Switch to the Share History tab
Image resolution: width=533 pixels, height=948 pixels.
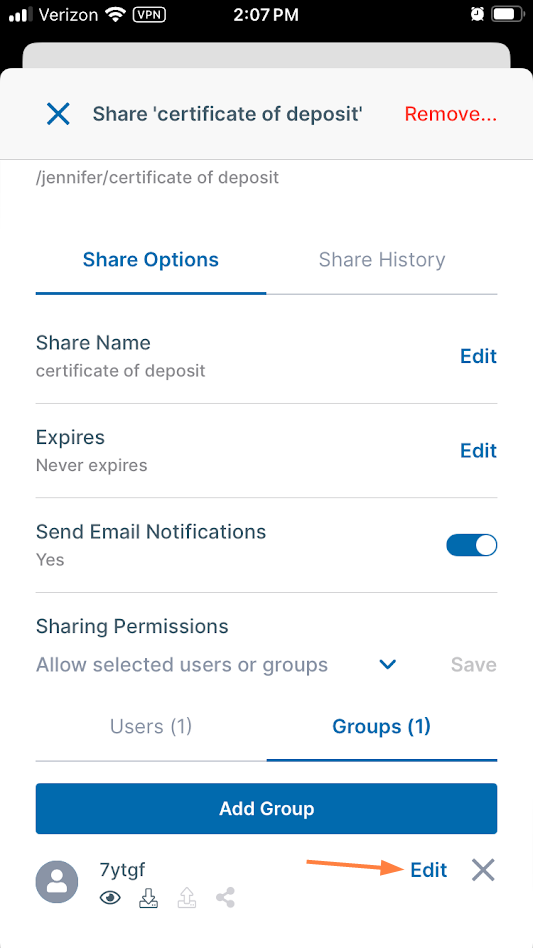(x=382, y=260)
